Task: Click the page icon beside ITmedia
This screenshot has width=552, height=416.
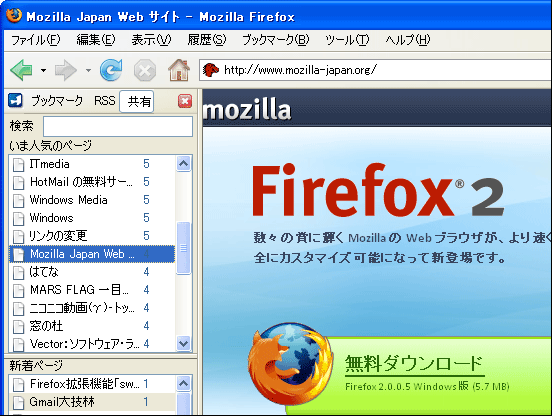Action: click(x=18, y=164)
